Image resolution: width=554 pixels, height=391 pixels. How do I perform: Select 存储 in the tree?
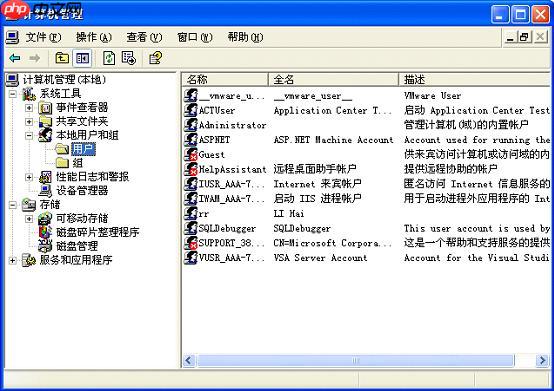click(x=49, y=205)
